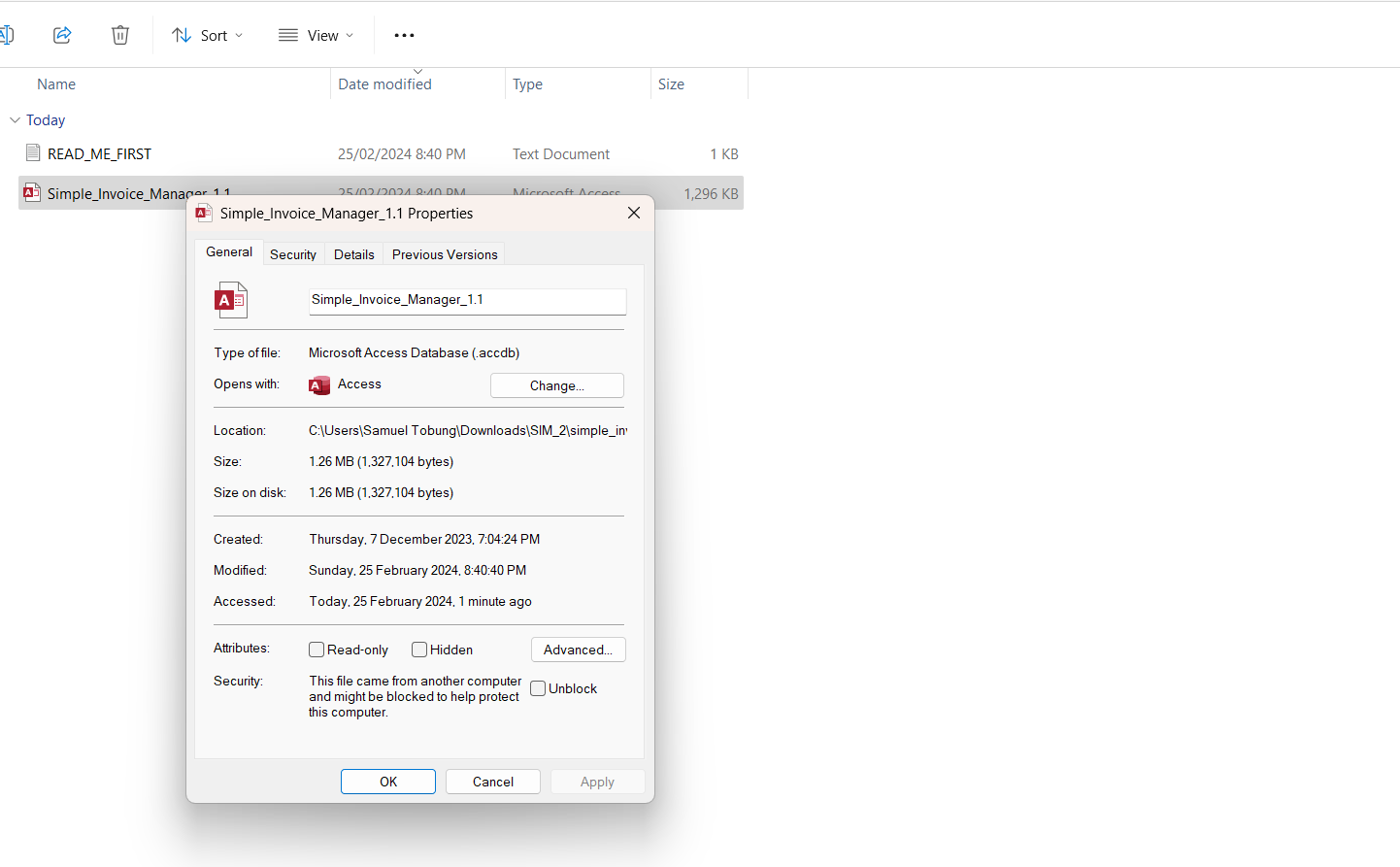Switch to the General tab
Screen dimensions: 1400x867
pos(229,252)
